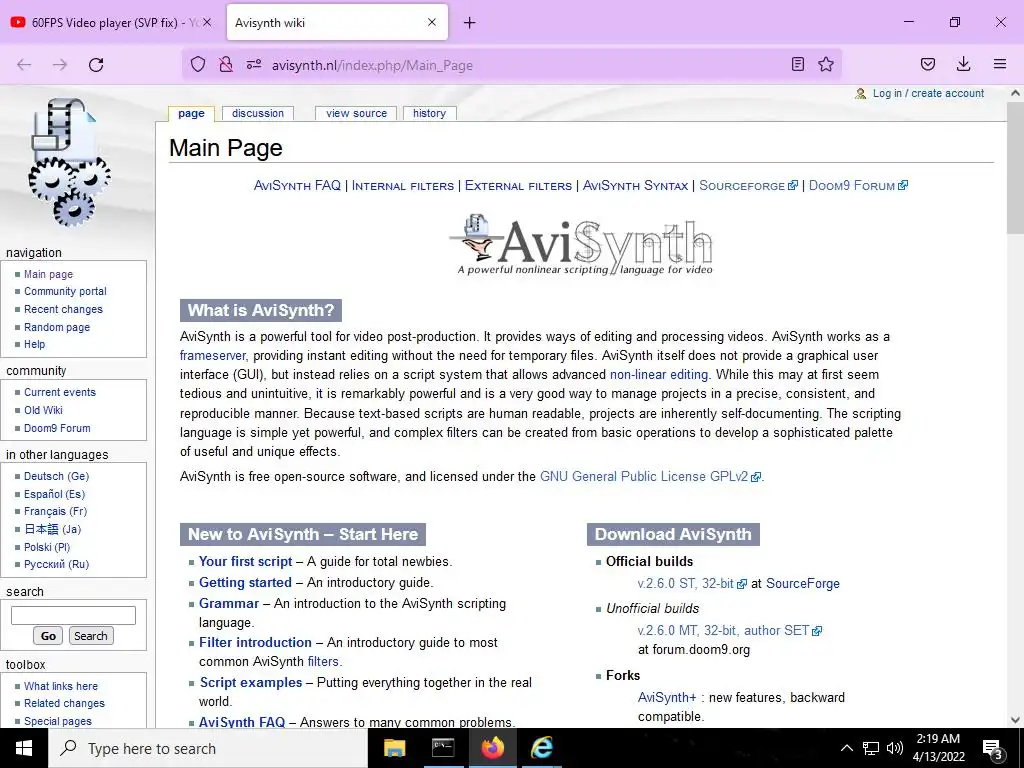Toggle reader view icon

pos(797,64)
